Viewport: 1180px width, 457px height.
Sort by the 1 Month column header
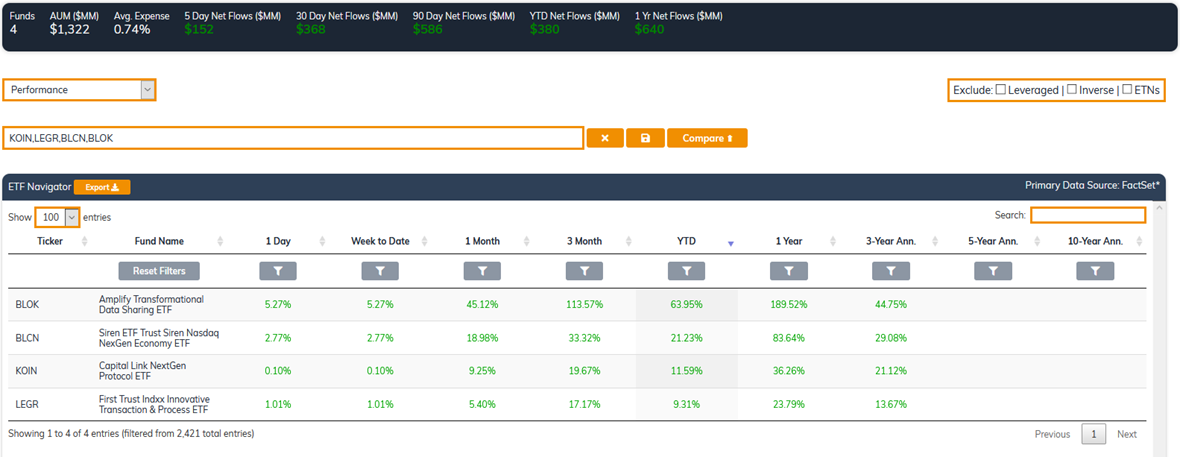click(482, 242)
